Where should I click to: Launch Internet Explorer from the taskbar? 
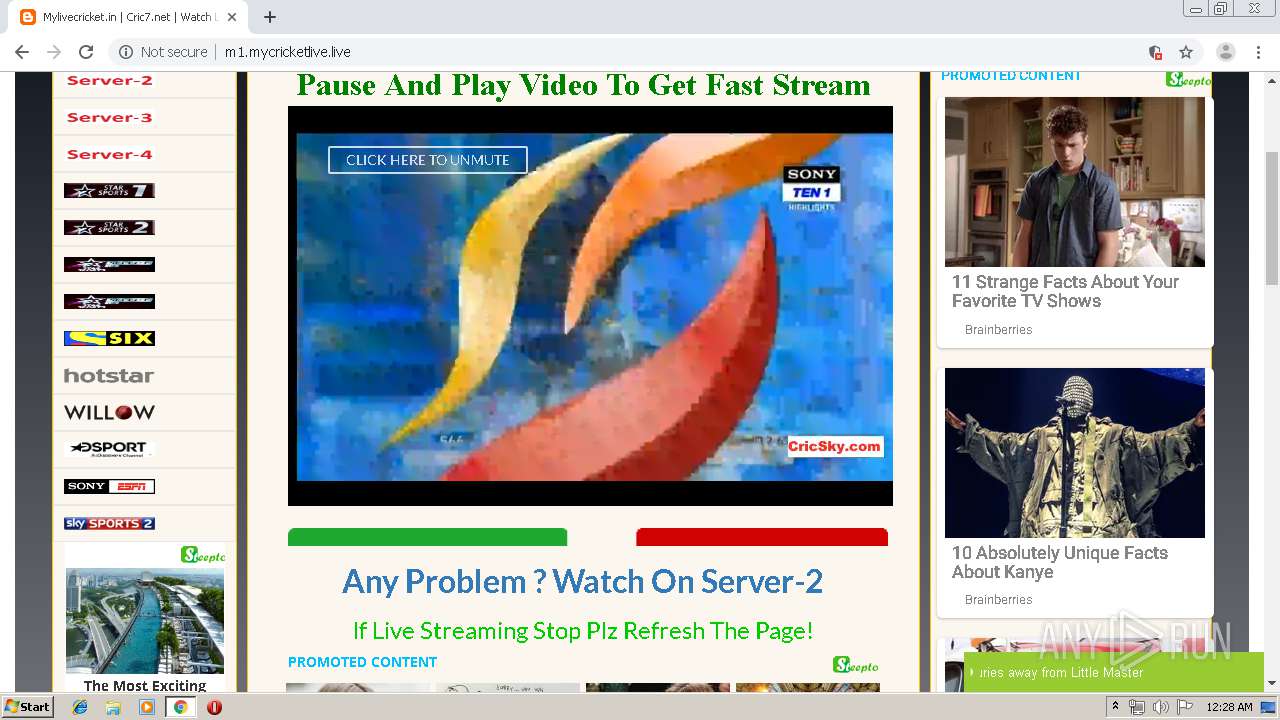(80, 706)
